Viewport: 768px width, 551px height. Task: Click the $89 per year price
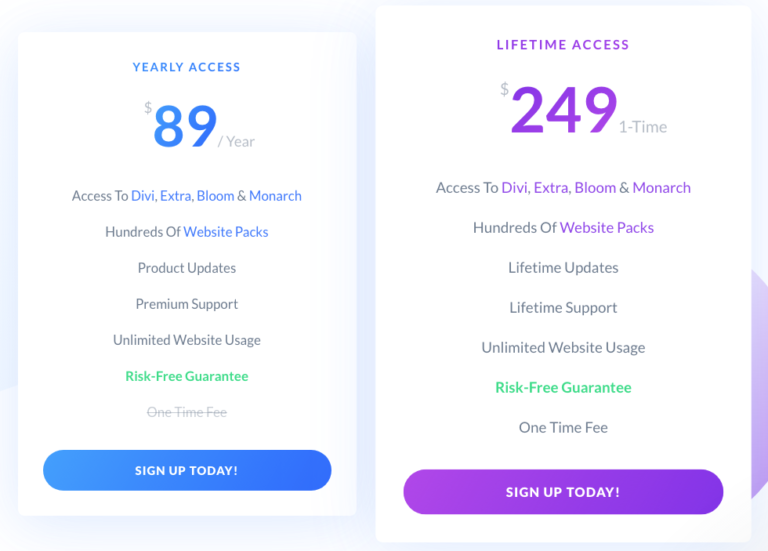(186, 127)
